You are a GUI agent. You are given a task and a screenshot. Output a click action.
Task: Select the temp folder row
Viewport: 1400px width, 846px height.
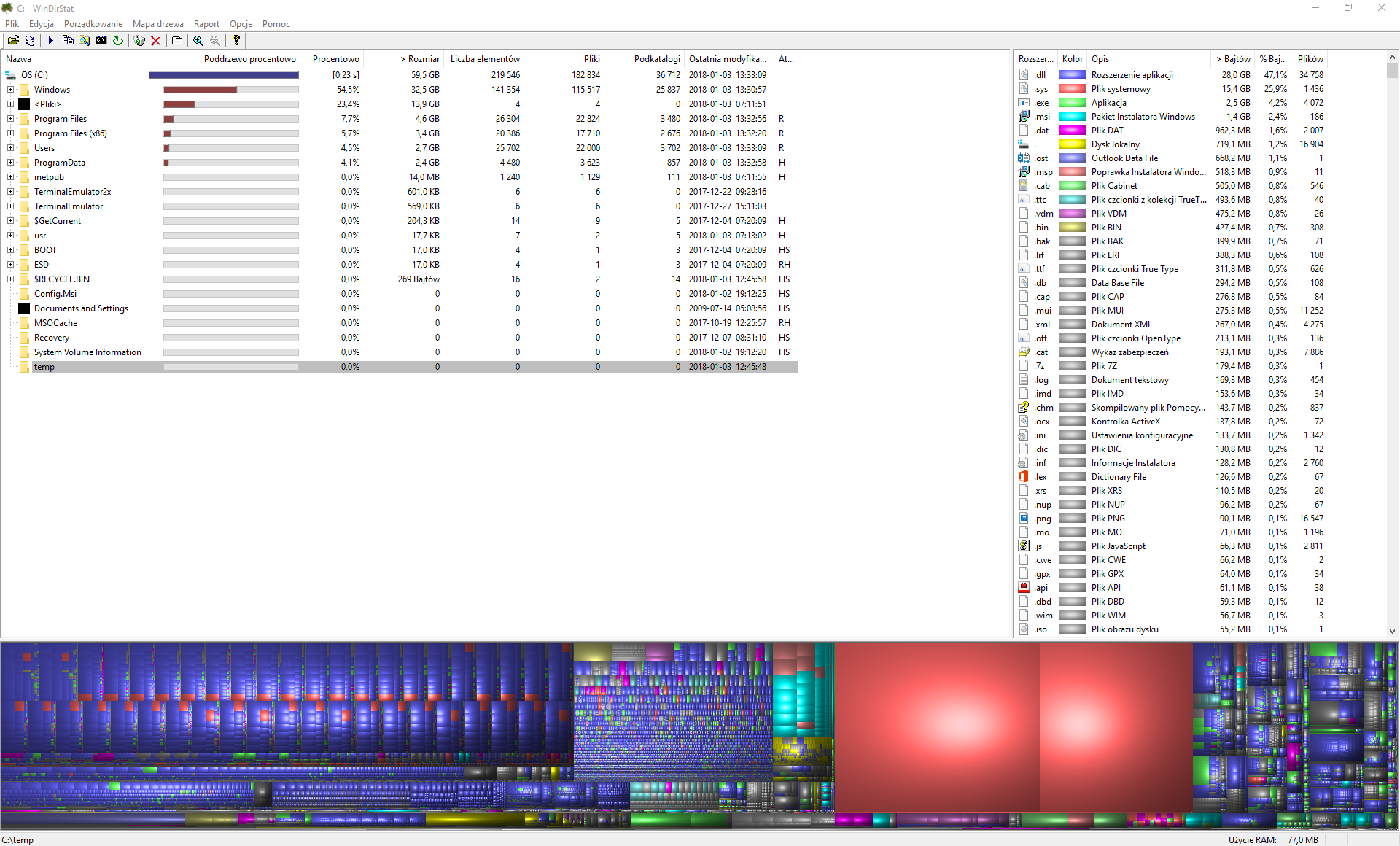pyautogui.click(x=400, y=367)
